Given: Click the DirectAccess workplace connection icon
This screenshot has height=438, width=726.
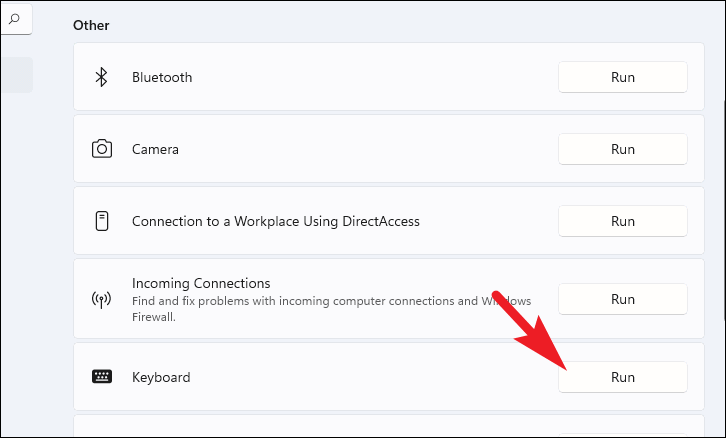Looking at the screenshot, I should pos(101,221).
